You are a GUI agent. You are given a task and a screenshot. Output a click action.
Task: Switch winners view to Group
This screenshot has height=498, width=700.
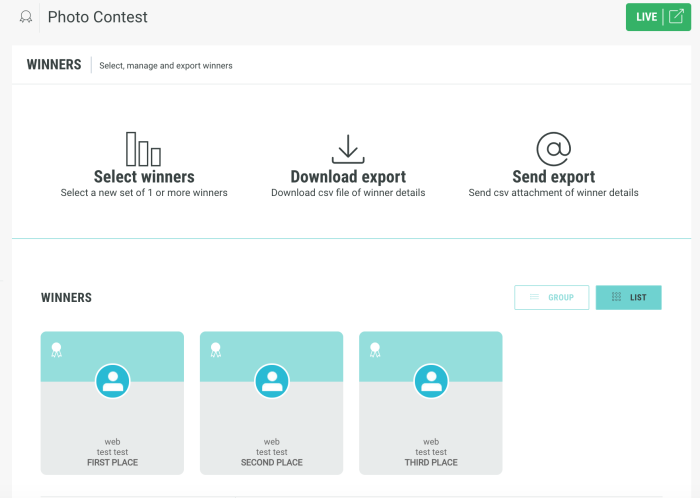pos(551,297)
